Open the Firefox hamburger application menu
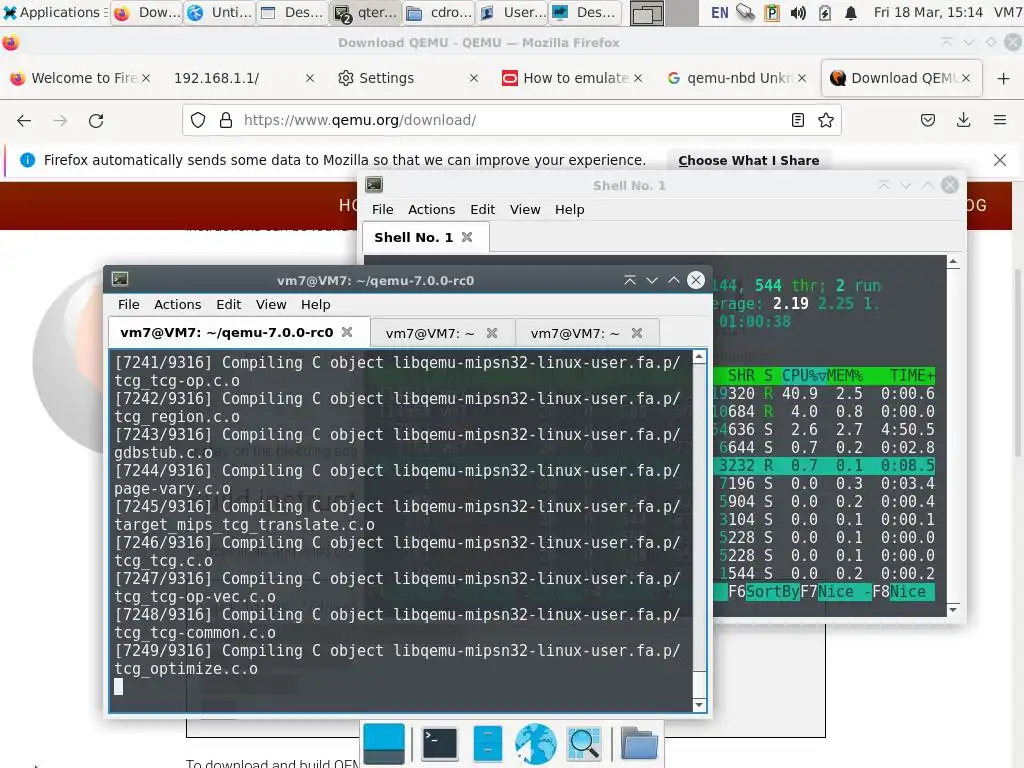Screen dimensions: 1024x768 coord(1000,120)
